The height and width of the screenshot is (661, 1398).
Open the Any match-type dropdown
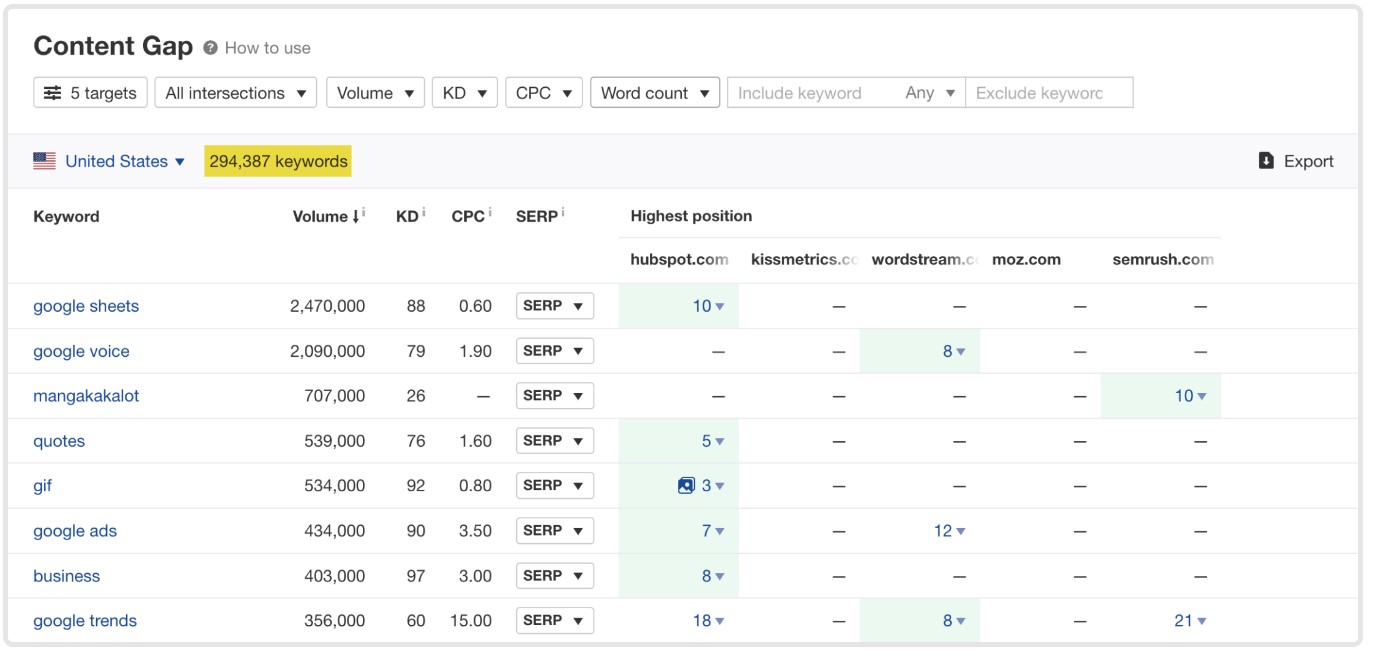pos(931,93)
